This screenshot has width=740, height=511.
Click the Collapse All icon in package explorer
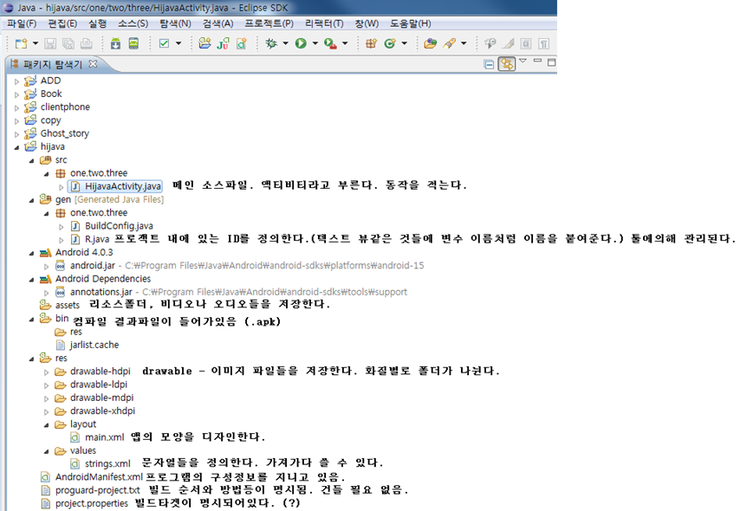point(489,64)
